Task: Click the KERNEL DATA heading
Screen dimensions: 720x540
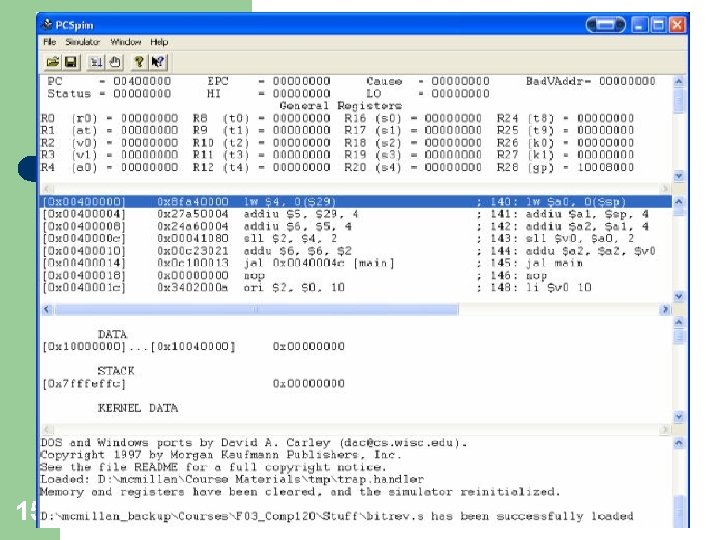Action: [x=138, y=408]
